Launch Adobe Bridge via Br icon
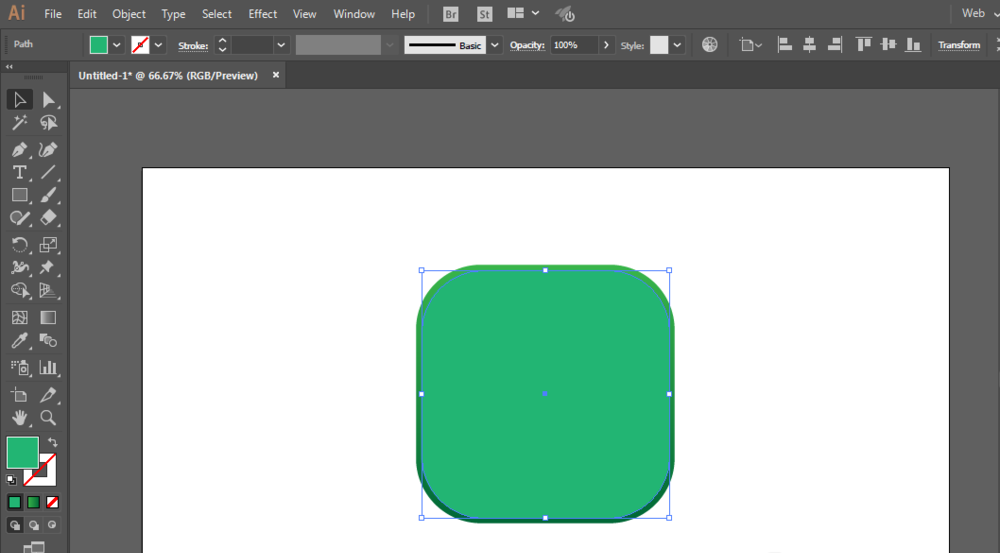 [450, 14]
